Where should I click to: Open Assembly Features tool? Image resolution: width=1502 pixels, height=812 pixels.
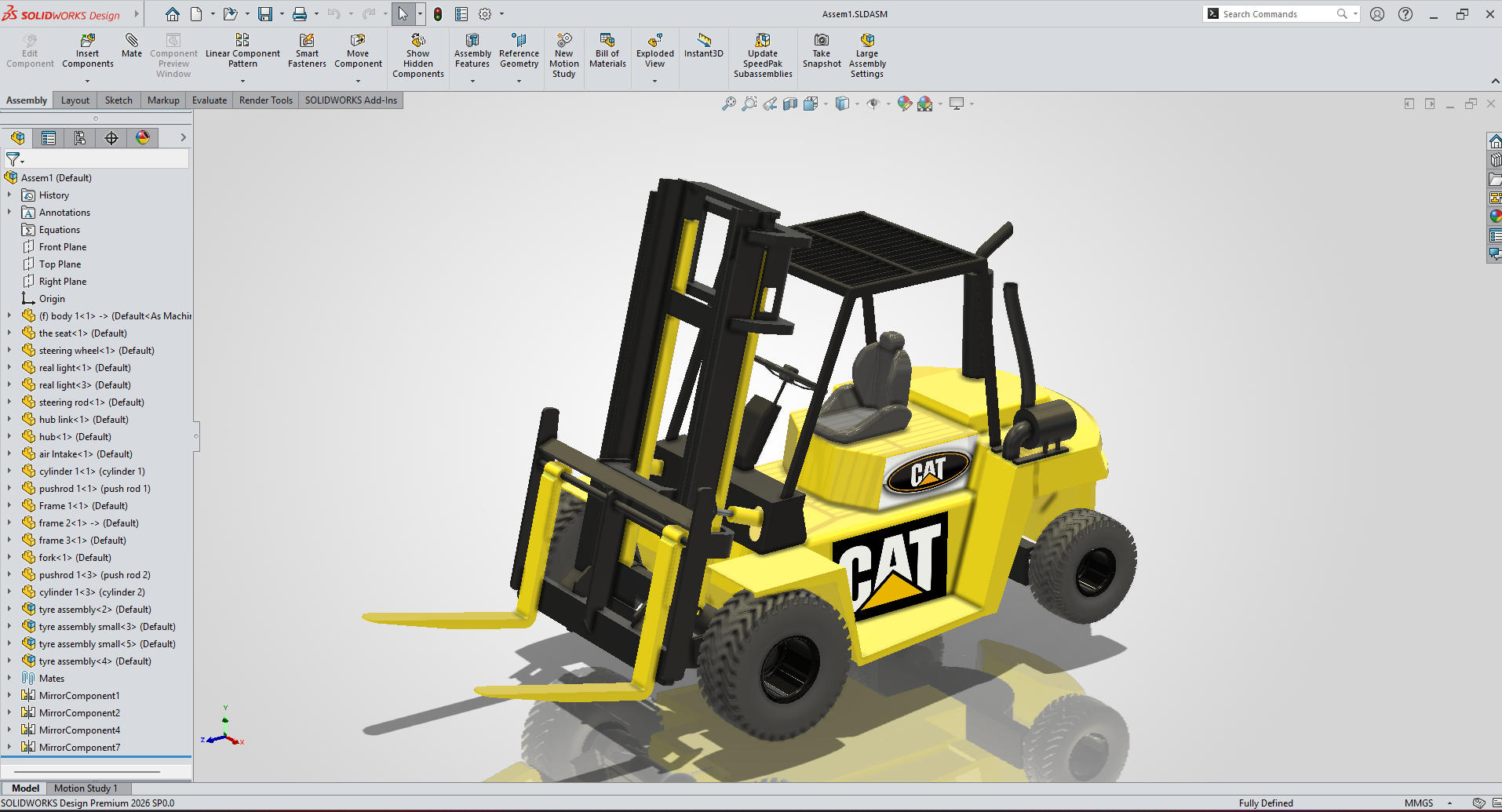pyautogui.click(x=472, y=51)
